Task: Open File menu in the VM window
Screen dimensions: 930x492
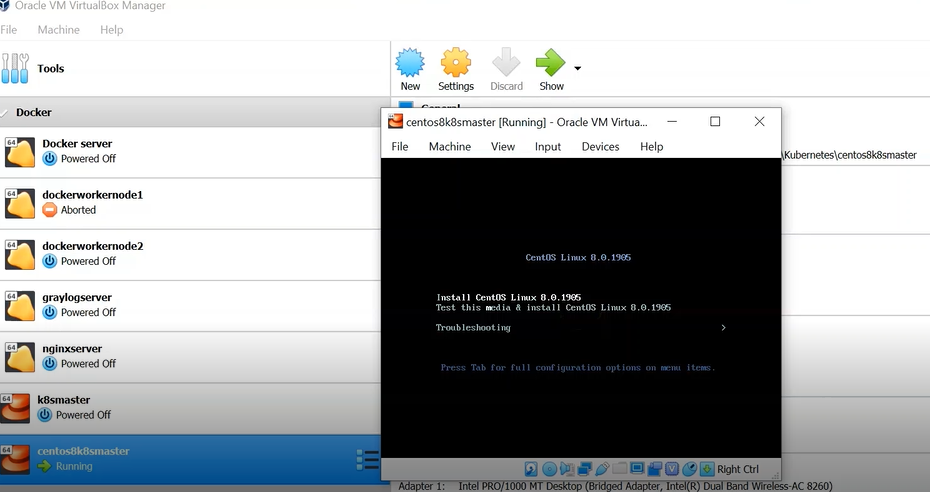Action: click(400, 146)
